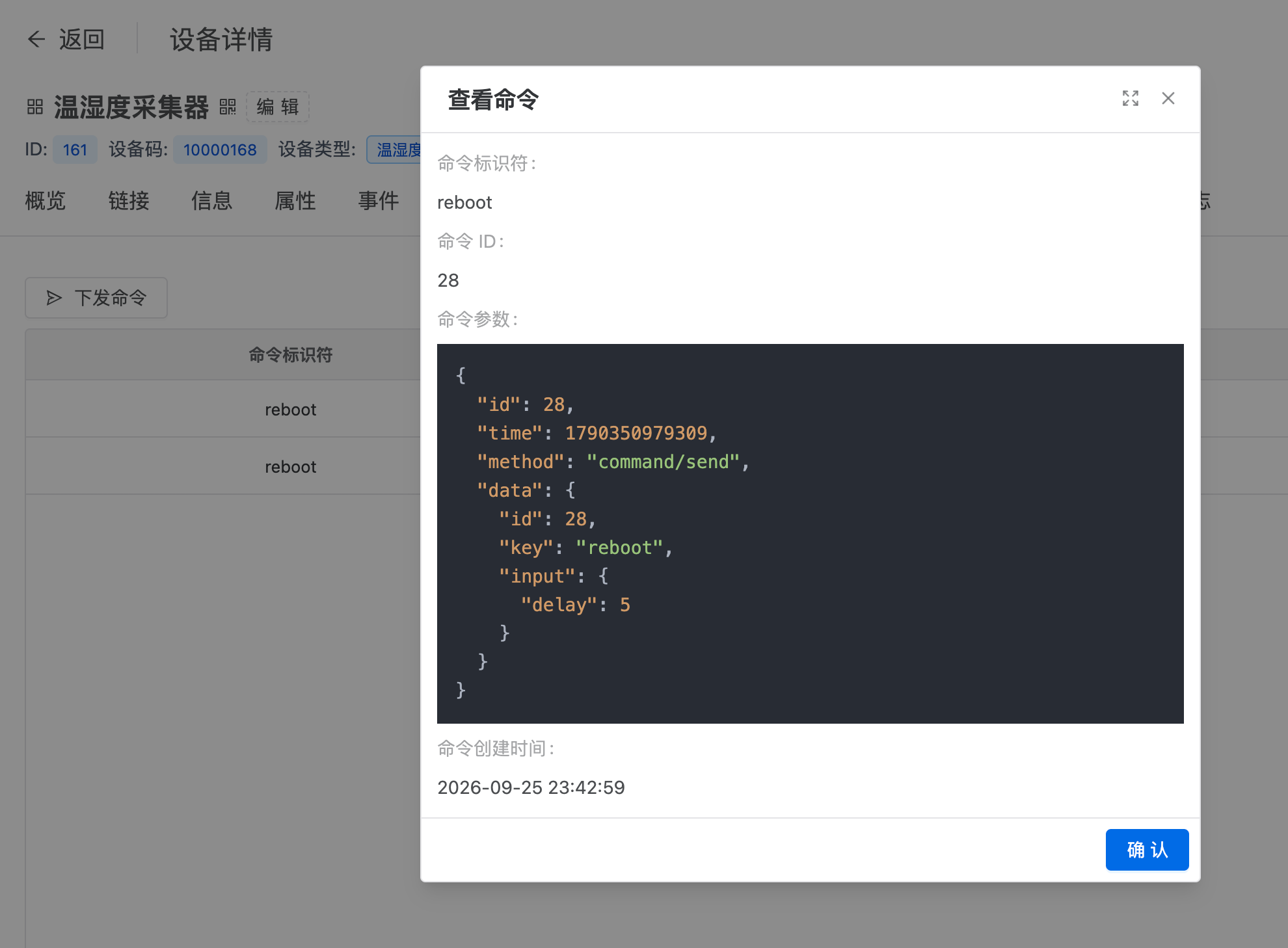This screenshot has width=1288, height=948.
Task: Switch to the 属性 tab
Action: (295, 200)
